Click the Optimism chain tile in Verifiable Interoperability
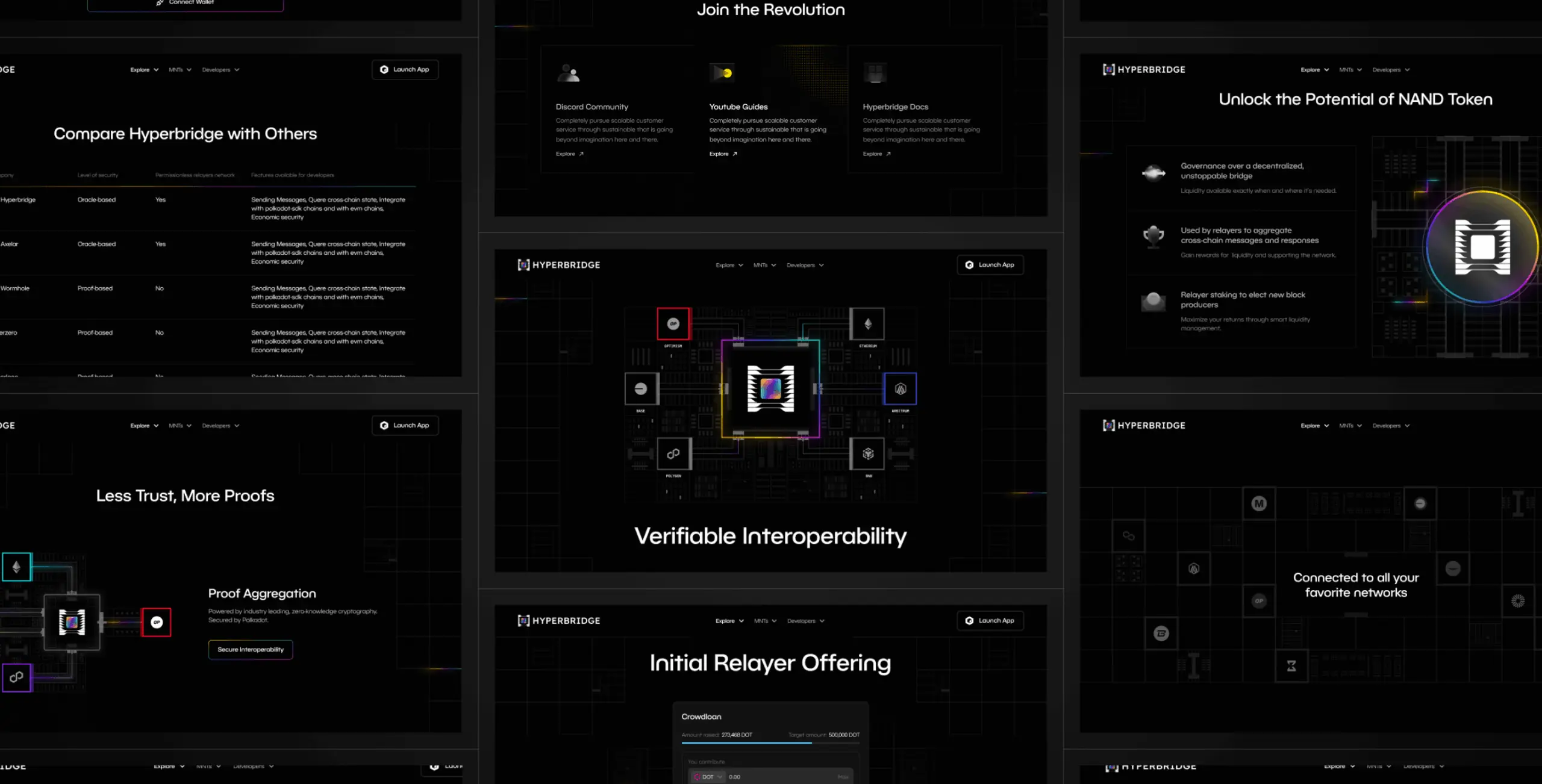Screen dimensions: 1542x784 pos(673,324)
